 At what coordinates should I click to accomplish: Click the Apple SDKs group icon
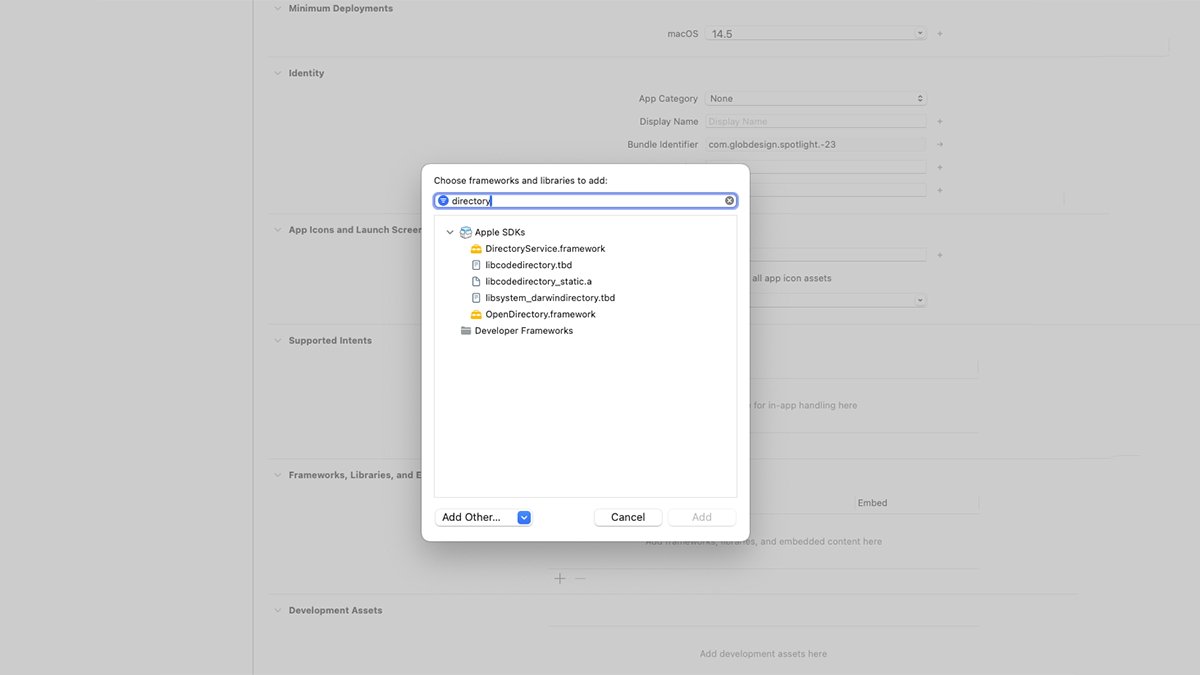[466, 232]
